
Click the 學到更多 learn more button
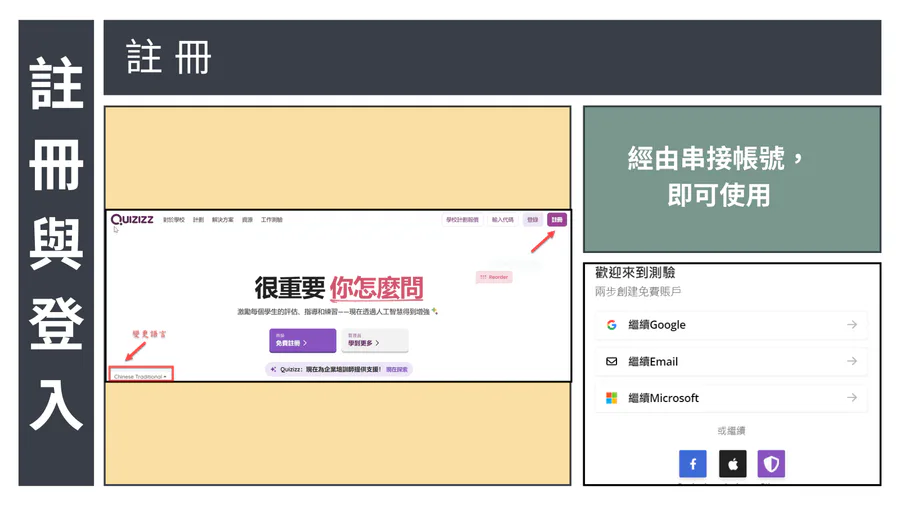(x=374, y=341)
